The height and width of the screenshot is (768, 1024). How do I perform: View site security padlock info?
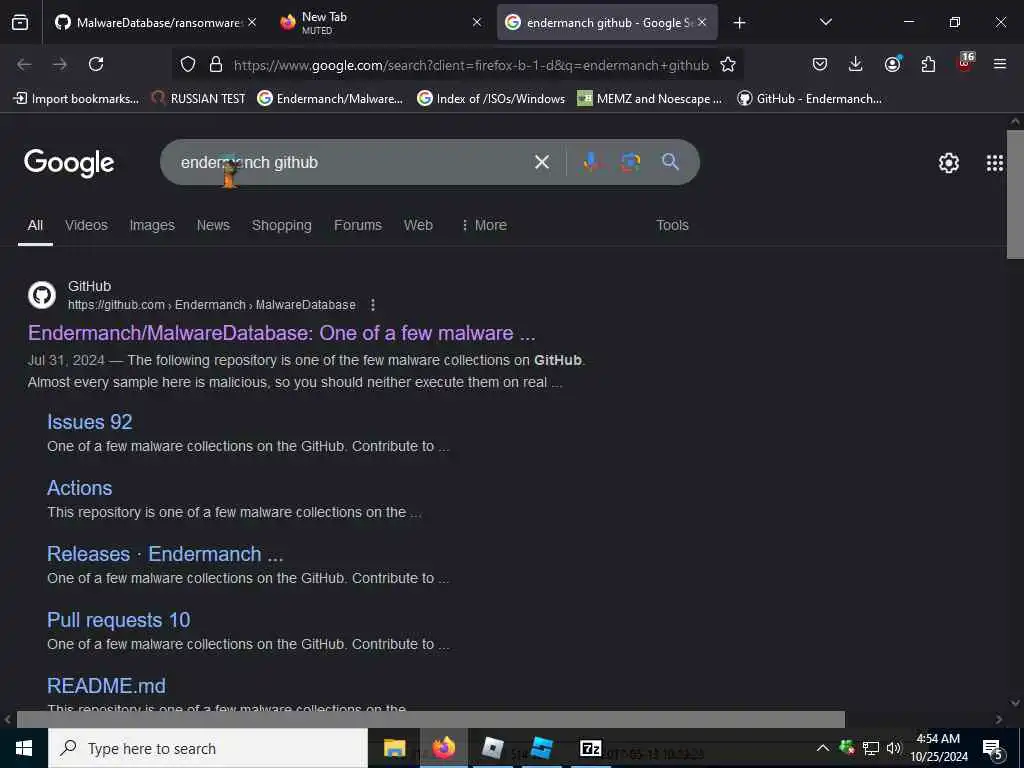tap(216, 65)
